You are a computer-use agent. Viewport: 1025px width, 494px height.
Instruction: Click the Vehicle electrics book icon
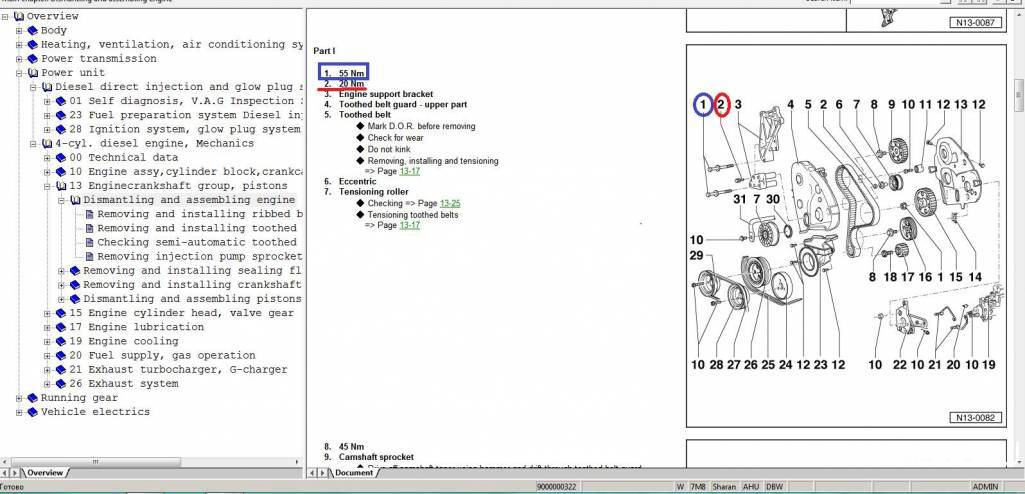click(x=32, y=412)
